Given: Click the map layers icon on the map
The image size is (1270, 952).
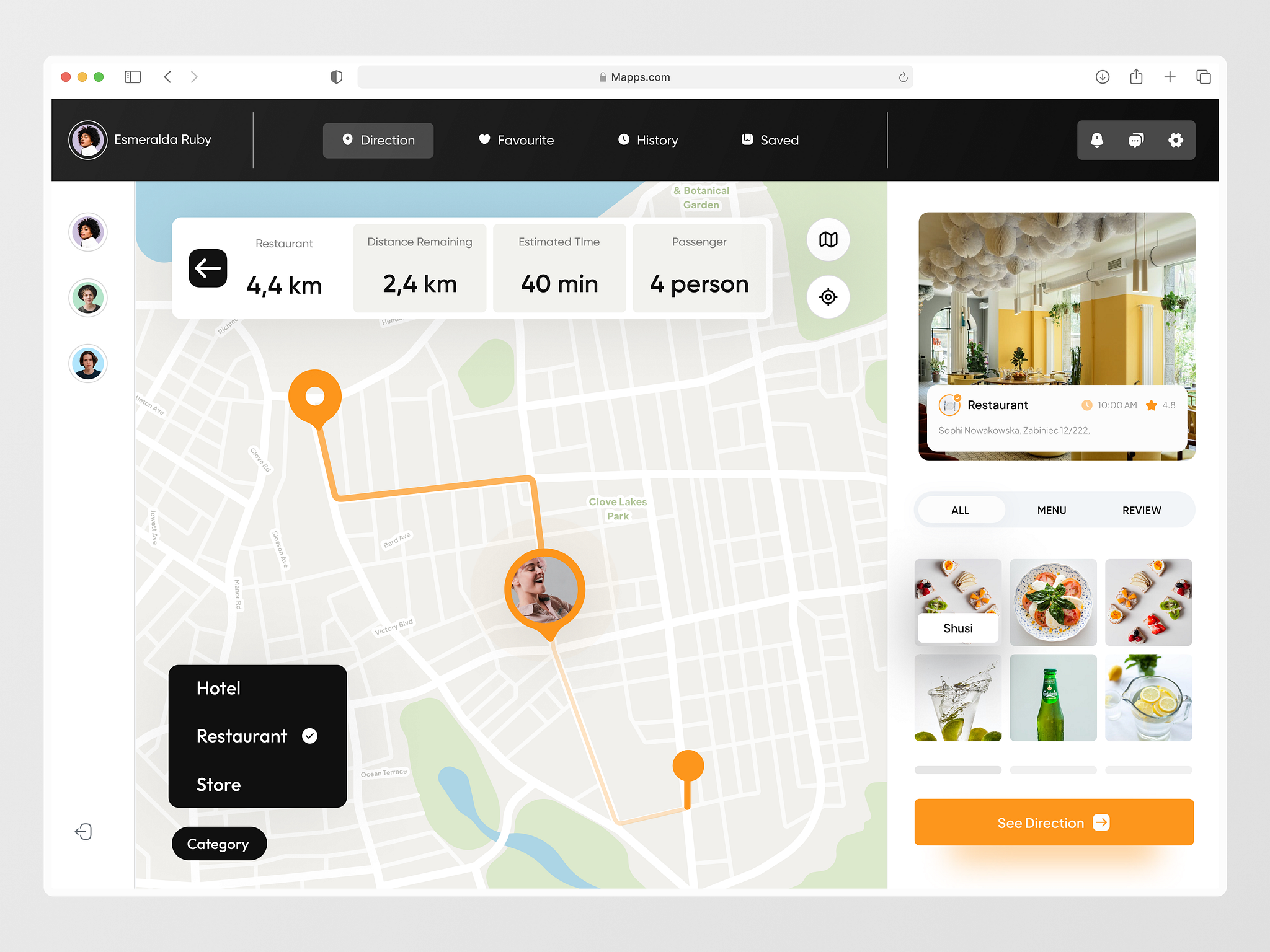Looking at the screenshot, I should tap(828, 240).
